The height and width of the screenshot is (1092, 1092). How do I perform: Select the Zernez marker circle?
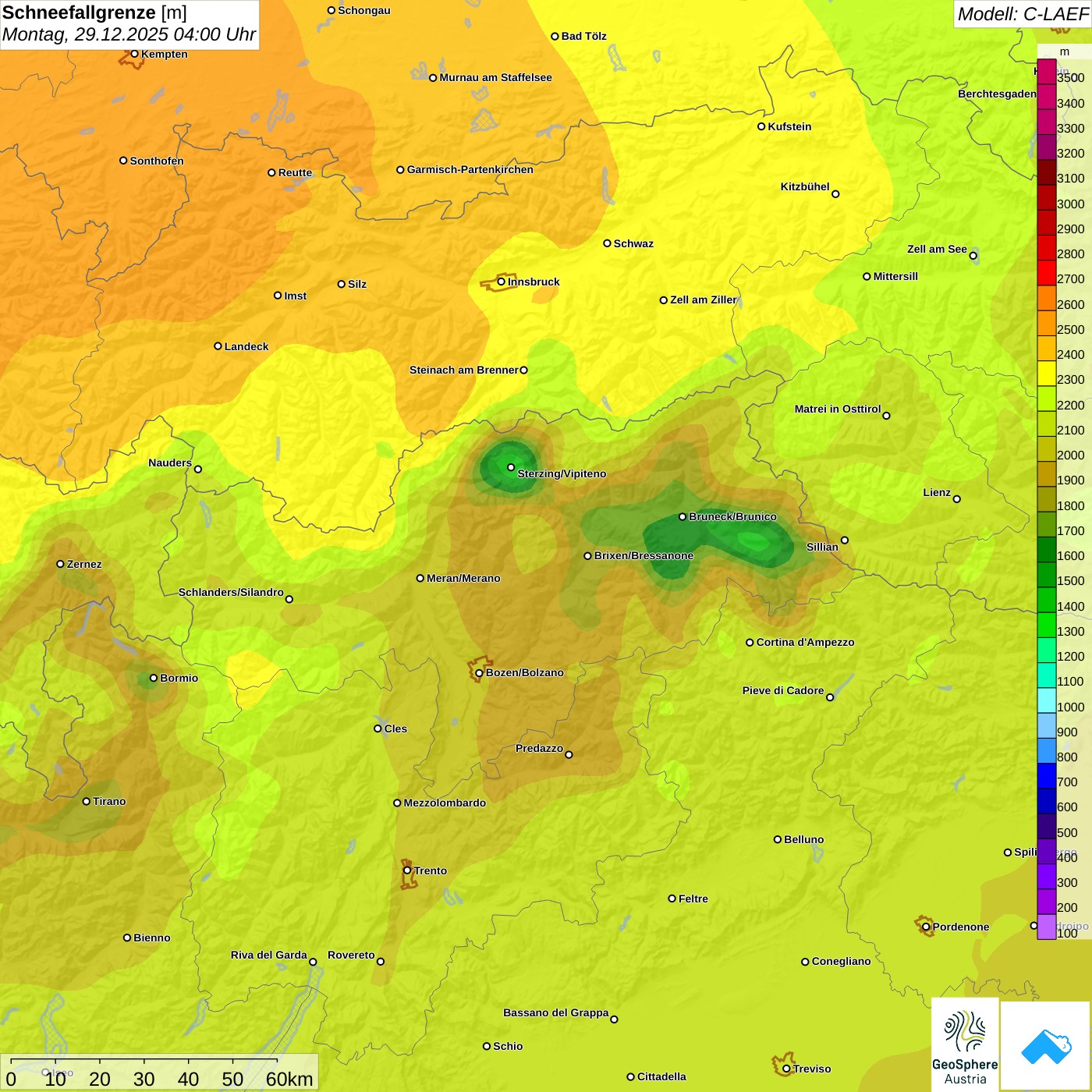[61, 564]
